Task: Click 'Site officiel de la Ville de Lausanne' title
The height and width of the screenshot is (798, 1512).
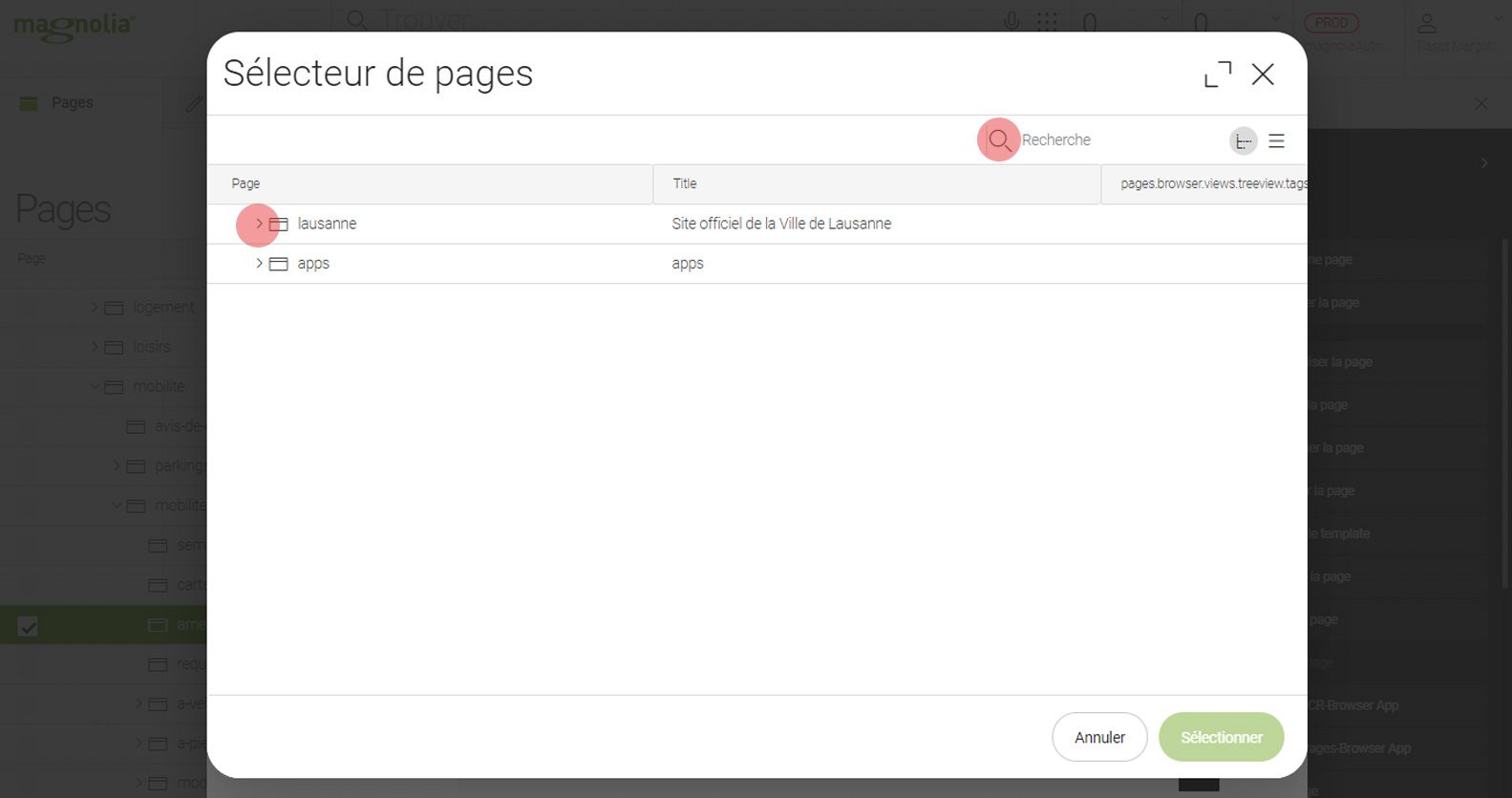Action: point(781,224)
